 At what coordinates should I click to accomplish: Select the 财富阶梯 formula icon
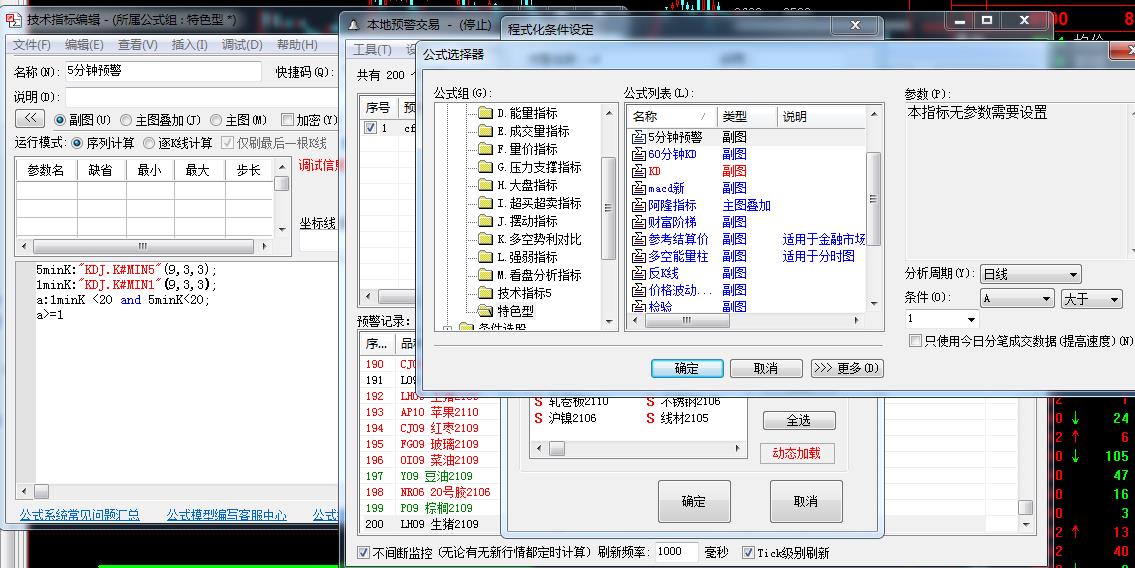pyautogui.click(x=638, y=222)
